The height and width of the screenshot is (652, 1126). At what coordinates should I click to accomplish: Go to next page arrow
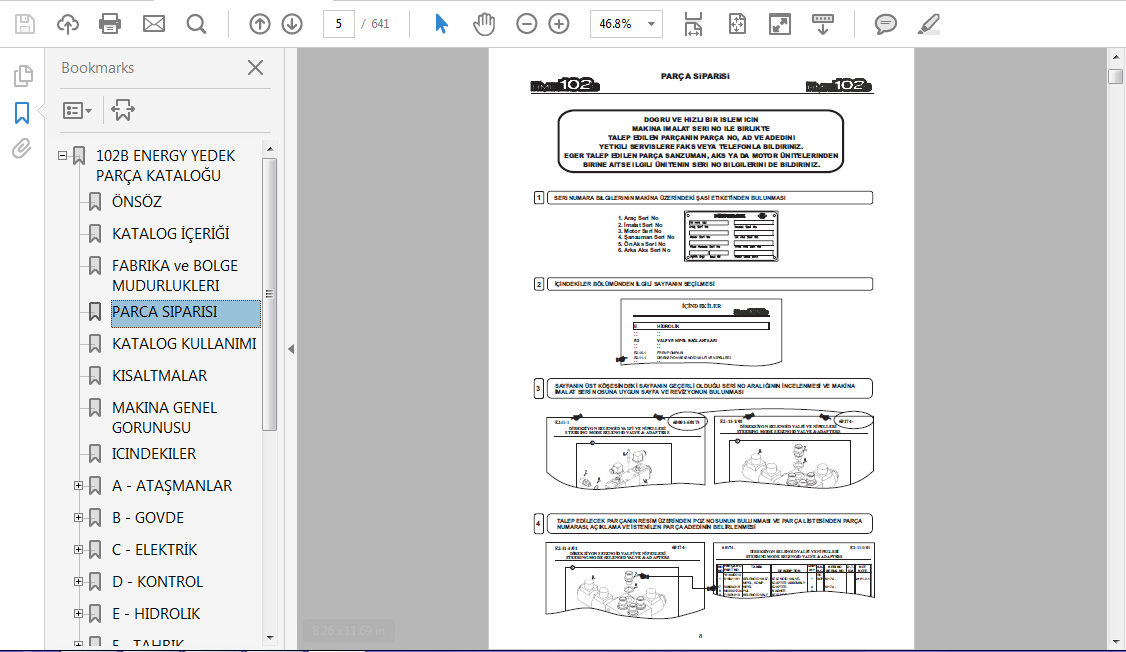pos(292,24)
